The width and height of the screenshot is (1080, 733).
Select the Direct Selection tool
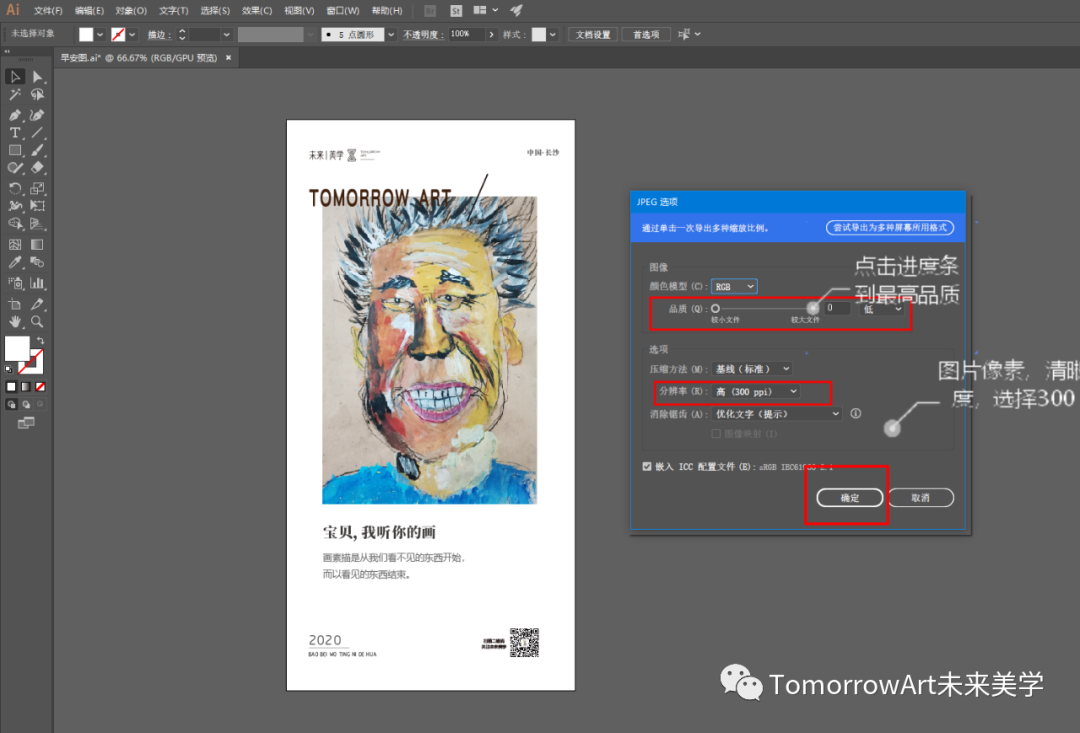coord(37,76)
